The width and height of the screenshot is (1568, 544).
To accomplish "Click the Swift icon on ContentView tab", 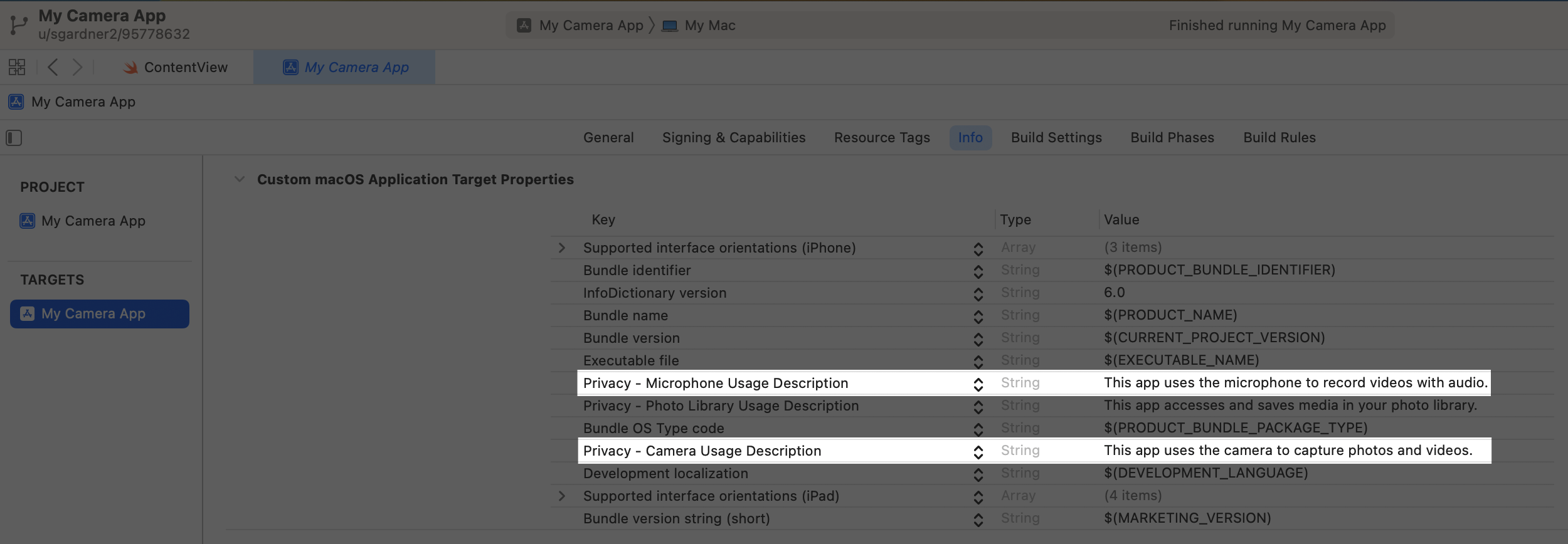I will [130, 68].
